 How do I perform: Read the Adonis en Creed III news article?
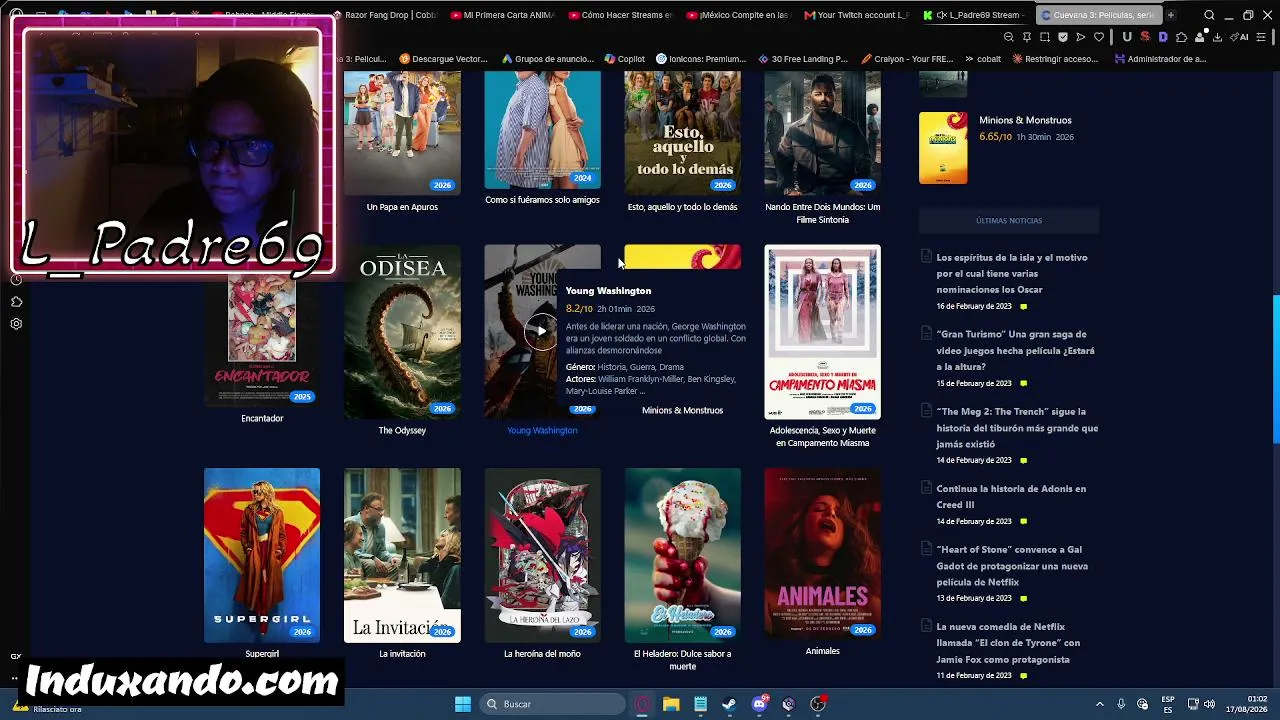(1011, 496)
